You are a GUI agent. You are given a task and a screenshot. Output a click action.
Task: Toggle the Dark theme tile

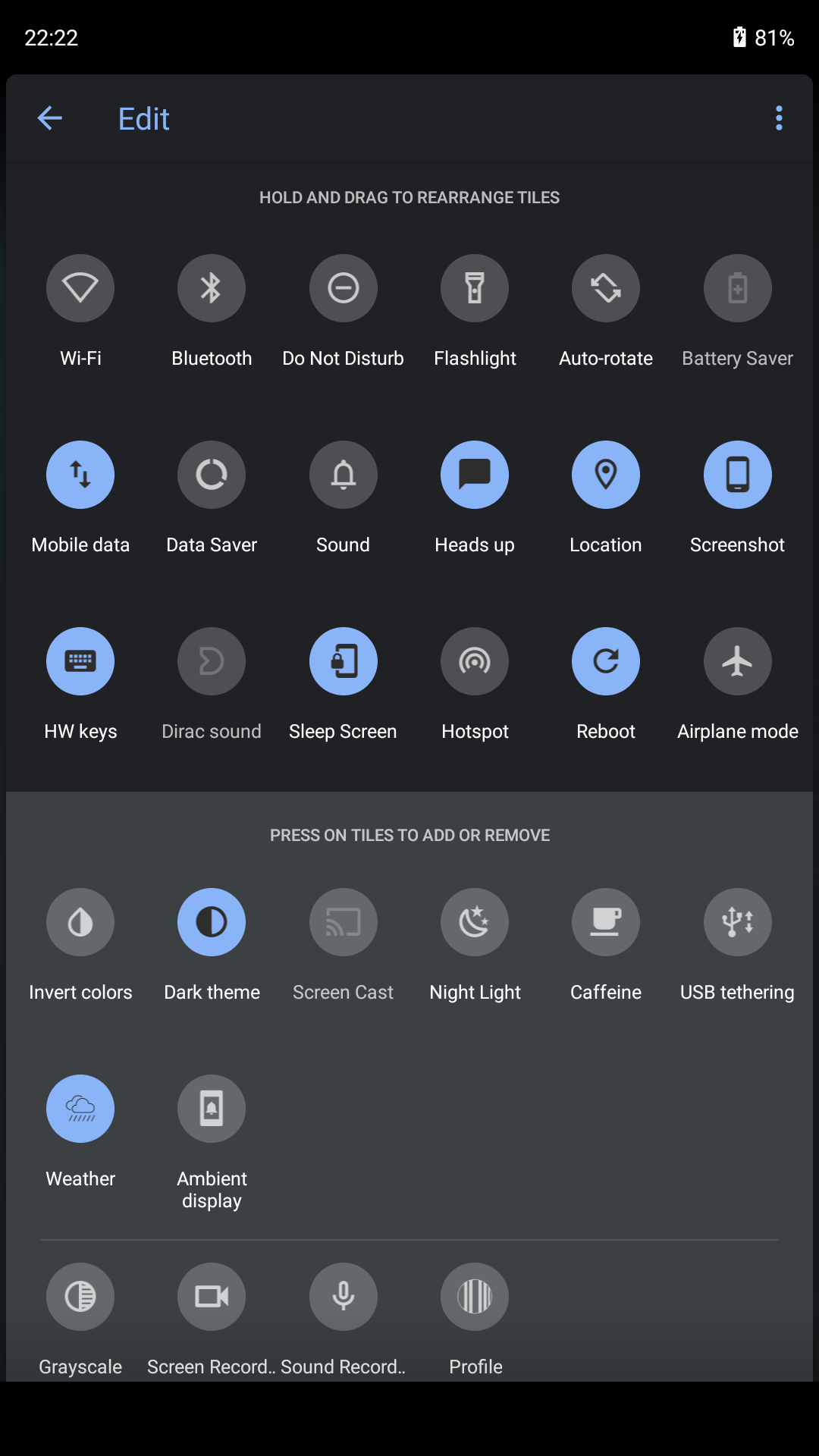coord(212,922)
